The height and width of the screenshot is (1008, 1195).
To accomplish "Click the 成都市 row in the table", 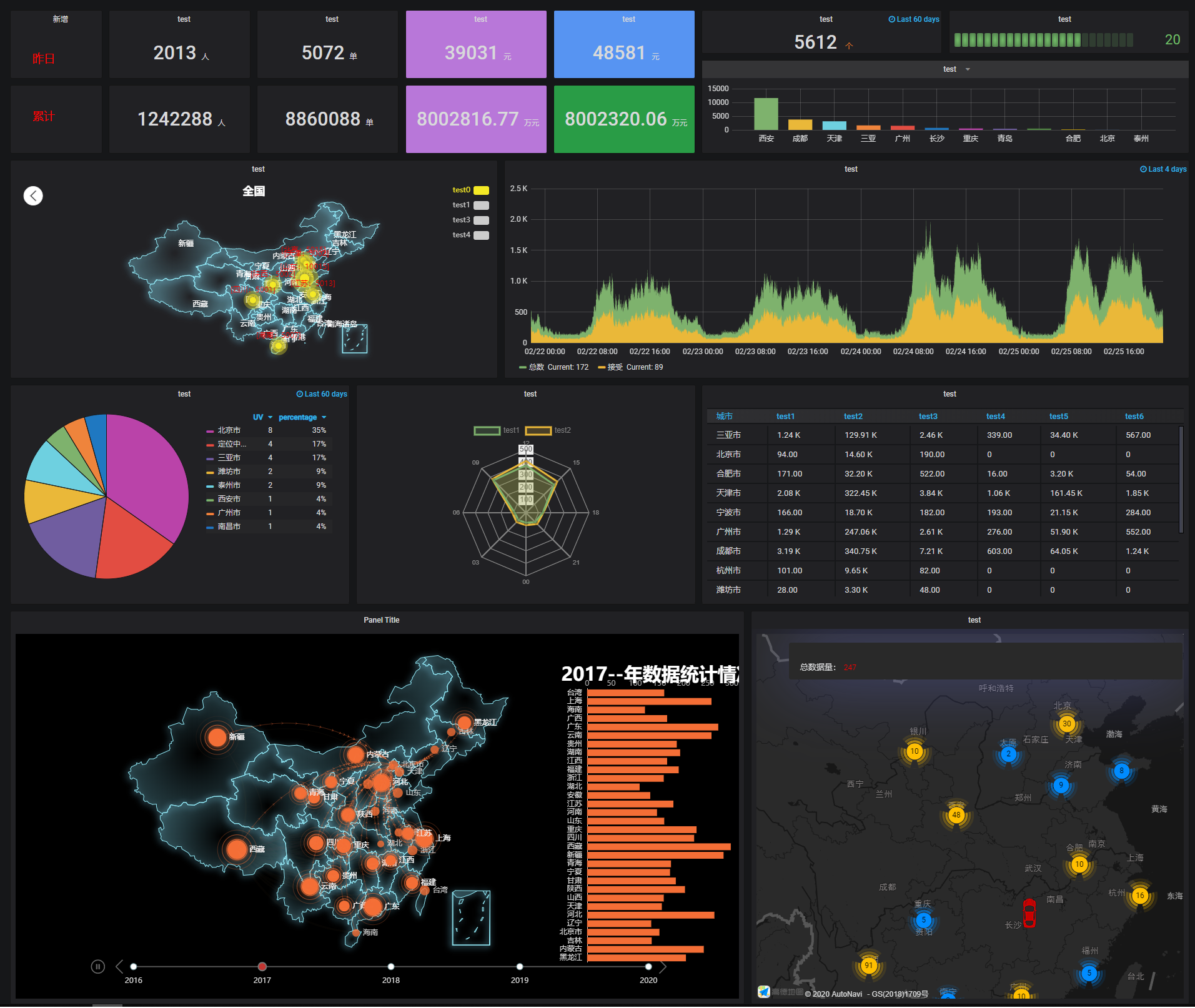I will (942, 551).
